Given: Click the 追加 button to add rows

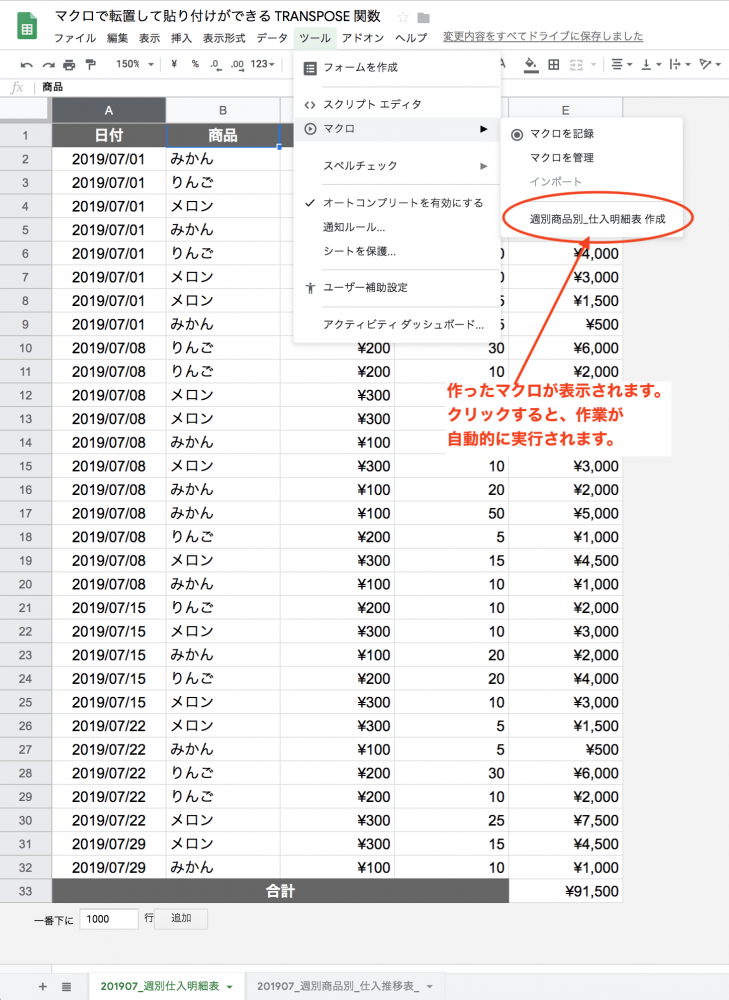Looking at the screenshot, I should [181, 918].
